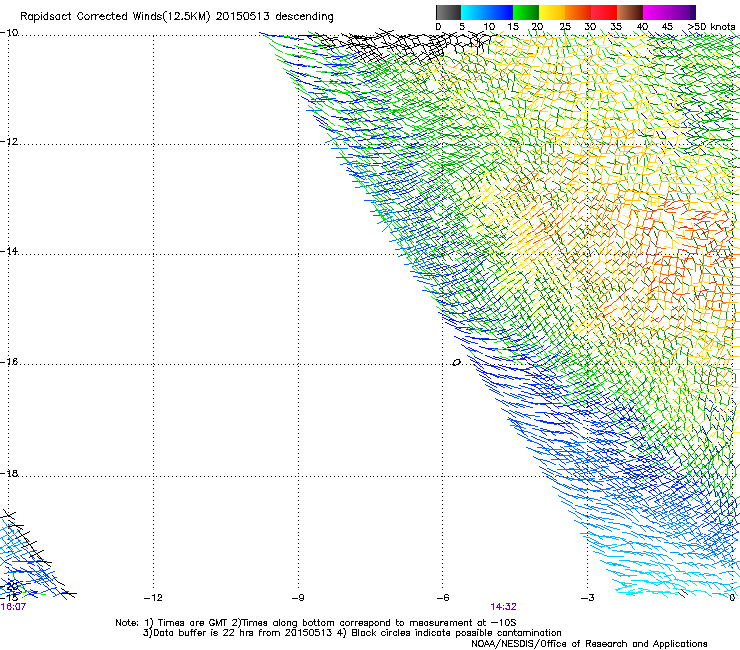Click the green 15-20 knots color band

(x=526, y=12)
